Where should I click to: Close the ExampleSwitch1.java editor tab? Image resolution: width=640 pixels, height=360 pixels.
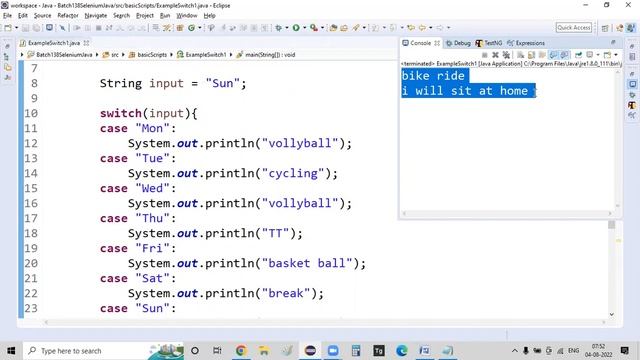[x=86, y=43]
